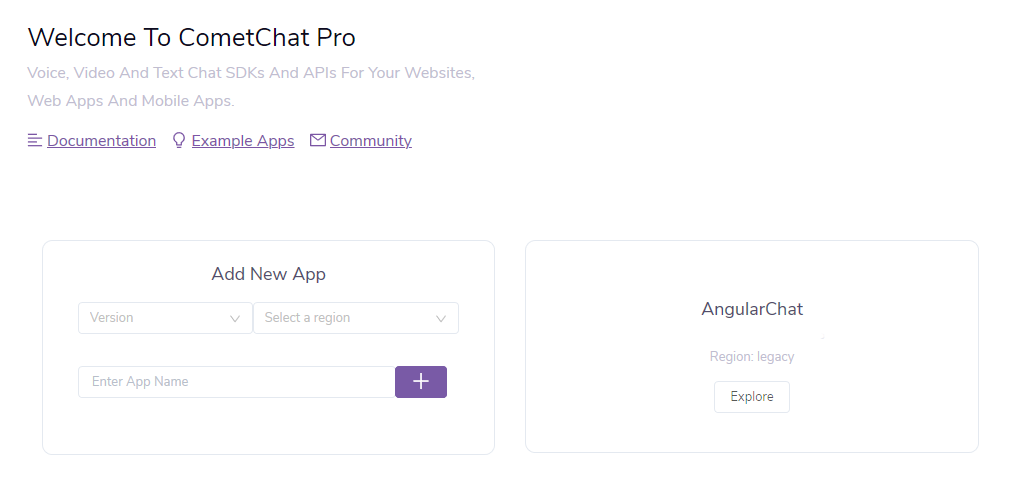Screen dimensions: 1016x492
Task: Visit the Community link
Action: (x=371, y=141)
